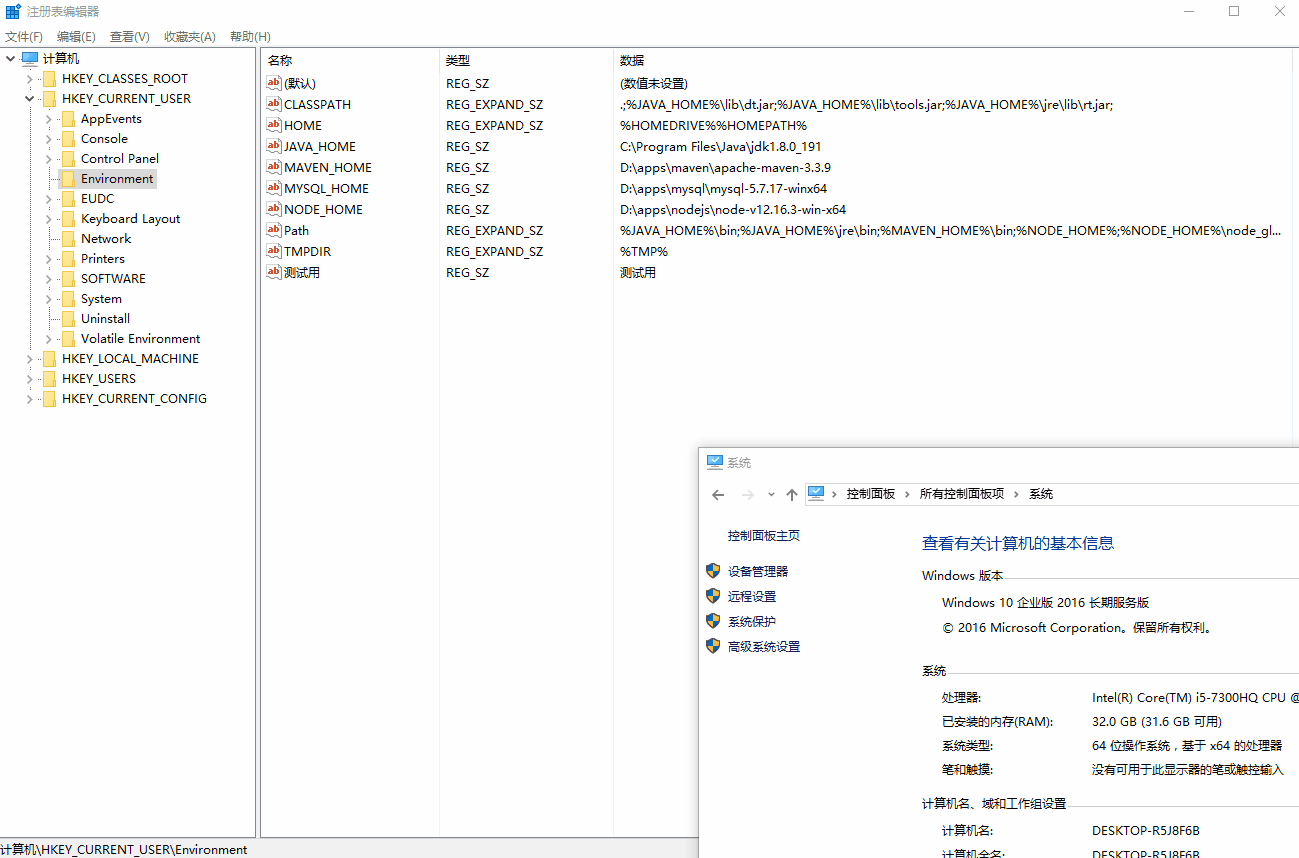Click the string value icon beside Path
The height and width of the screenshot is (858, 1299).
274,230
